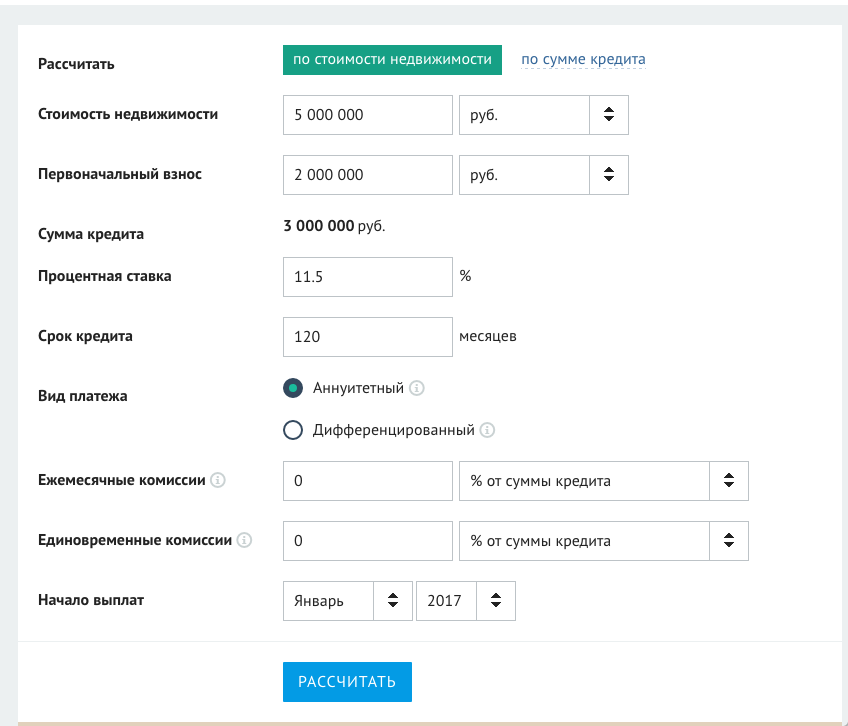The width and height of the screenshot is (848, 726).
Task: Click the Процентная ставка input field
Action: (368, 277)
